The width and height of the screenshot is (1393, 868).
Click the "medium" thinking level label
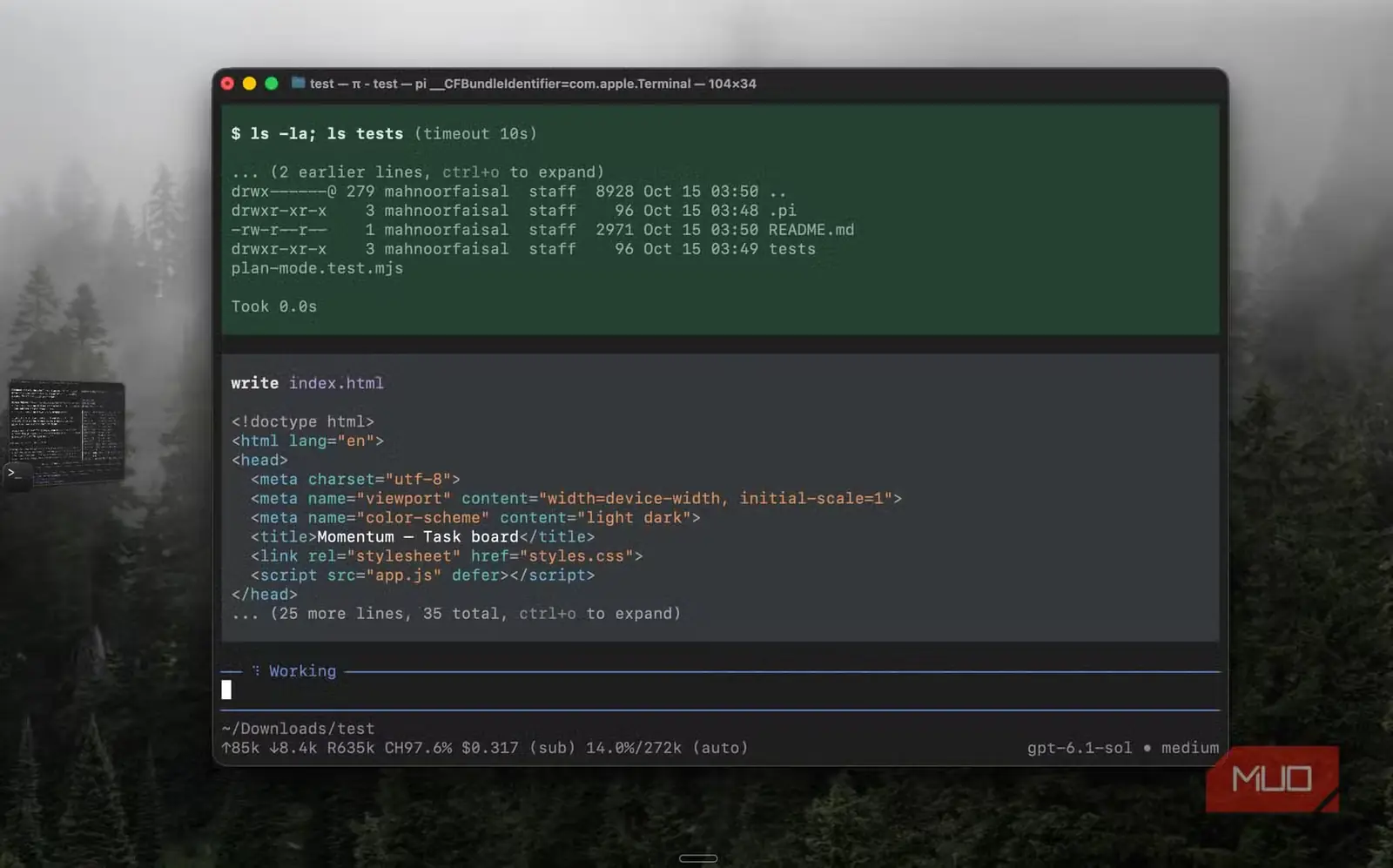pos(1190,748)
